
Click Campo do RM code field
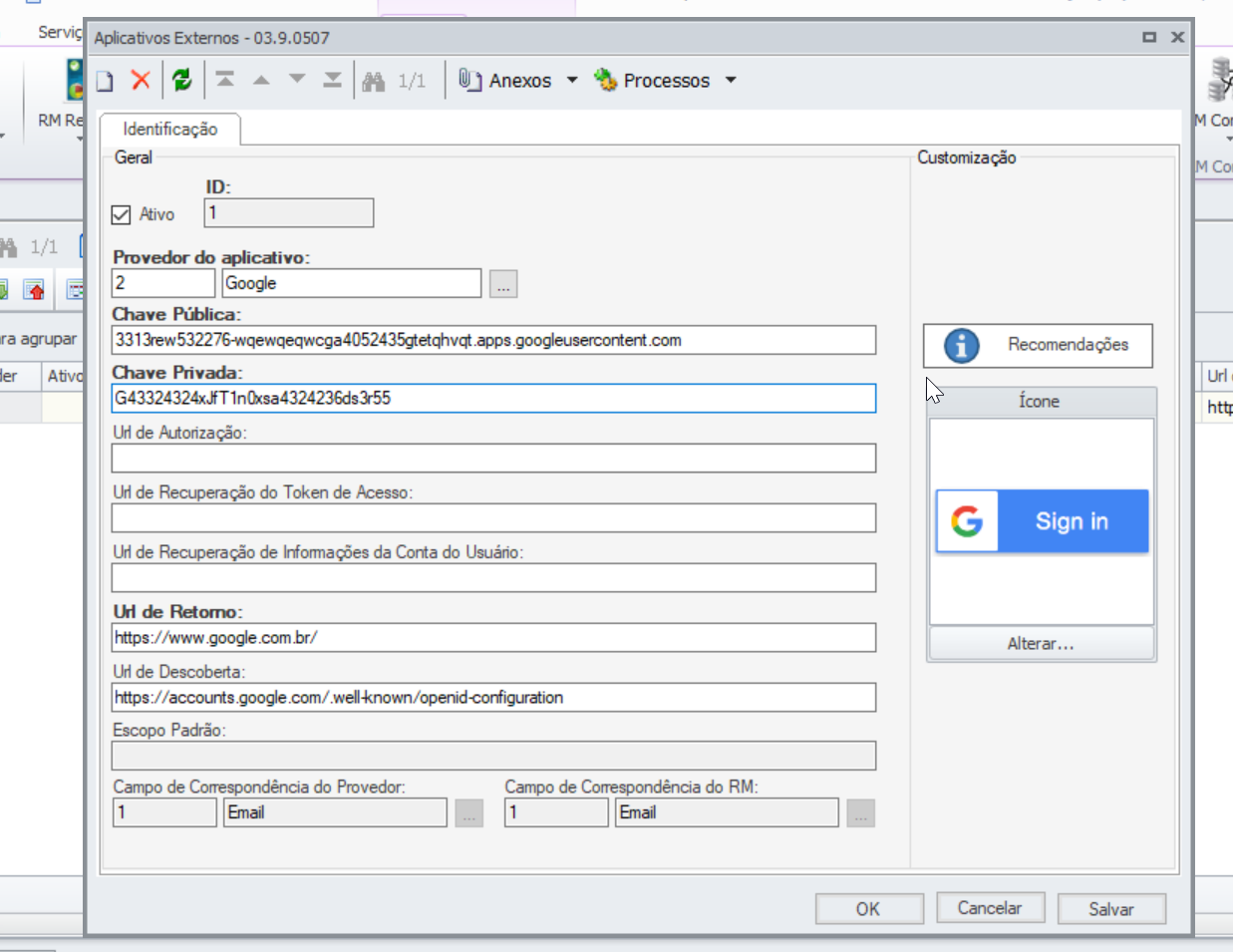coord(556,812)
